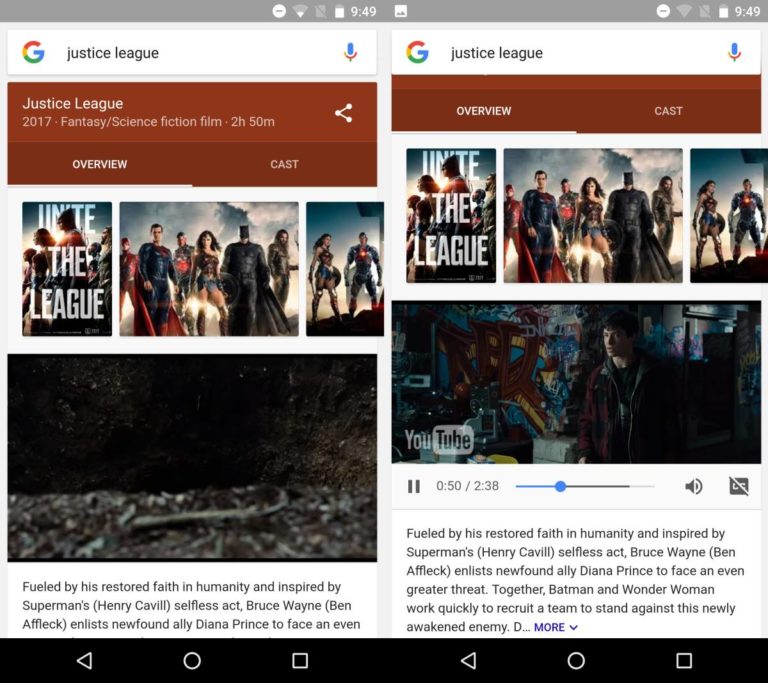The width and height of the screenshot is (768, 683).
Task: Open the third cropped image on the left screen
Action: point(345,269)
